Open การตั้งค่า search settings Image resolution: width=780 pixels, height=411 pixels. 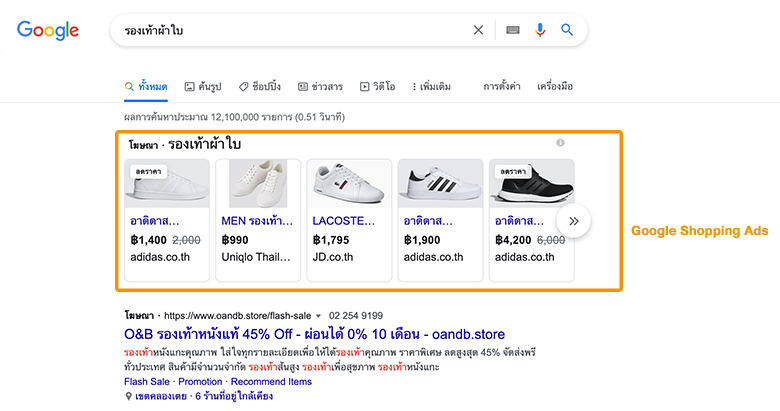(x=501, y=87)
